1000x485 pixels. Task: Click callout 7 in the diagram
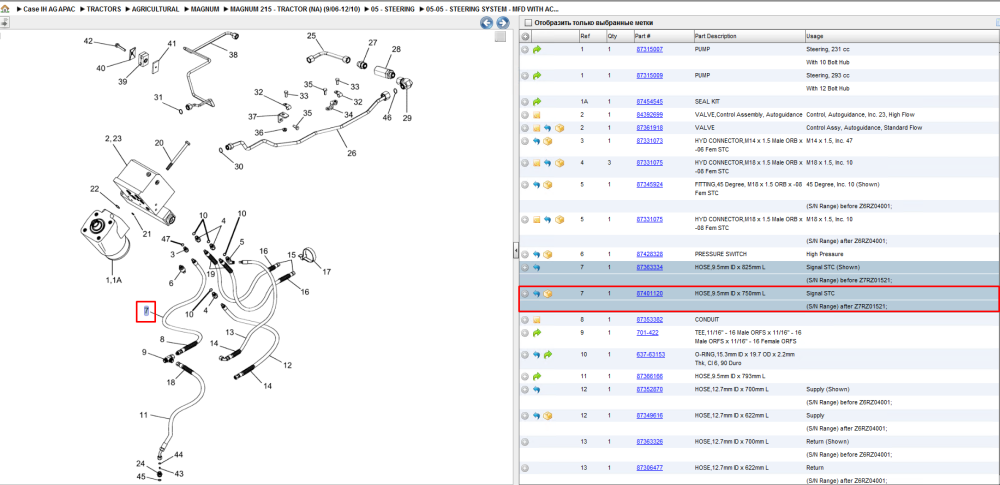pos(146,311)
